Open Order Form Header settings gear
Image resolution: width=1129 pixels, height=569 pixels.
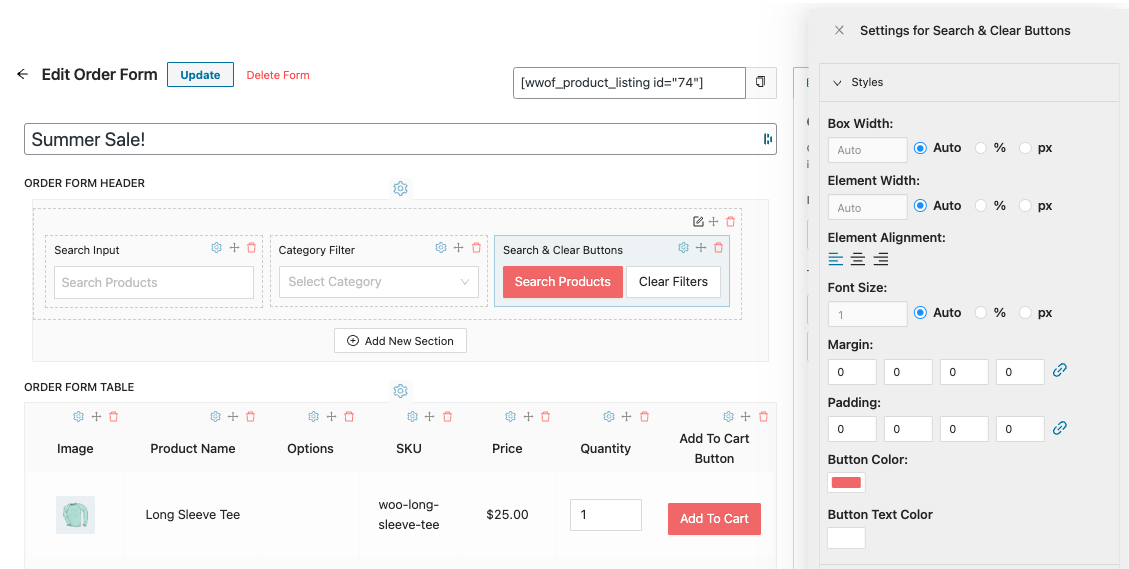[x=400, y=188]
